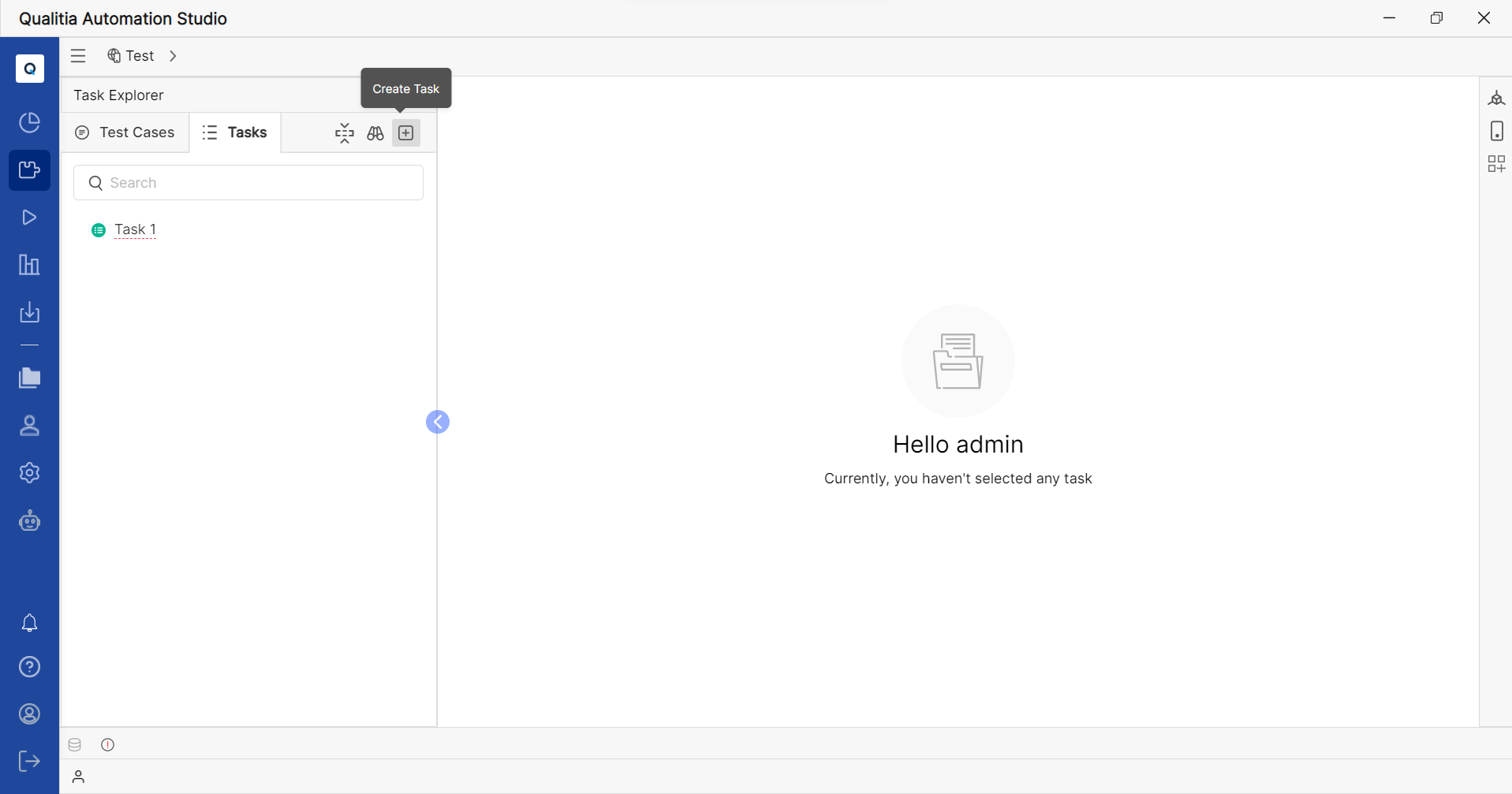Screen dimensions: 1512x794
Task: Open Task 1 from the task list
Action: [135, 229]
